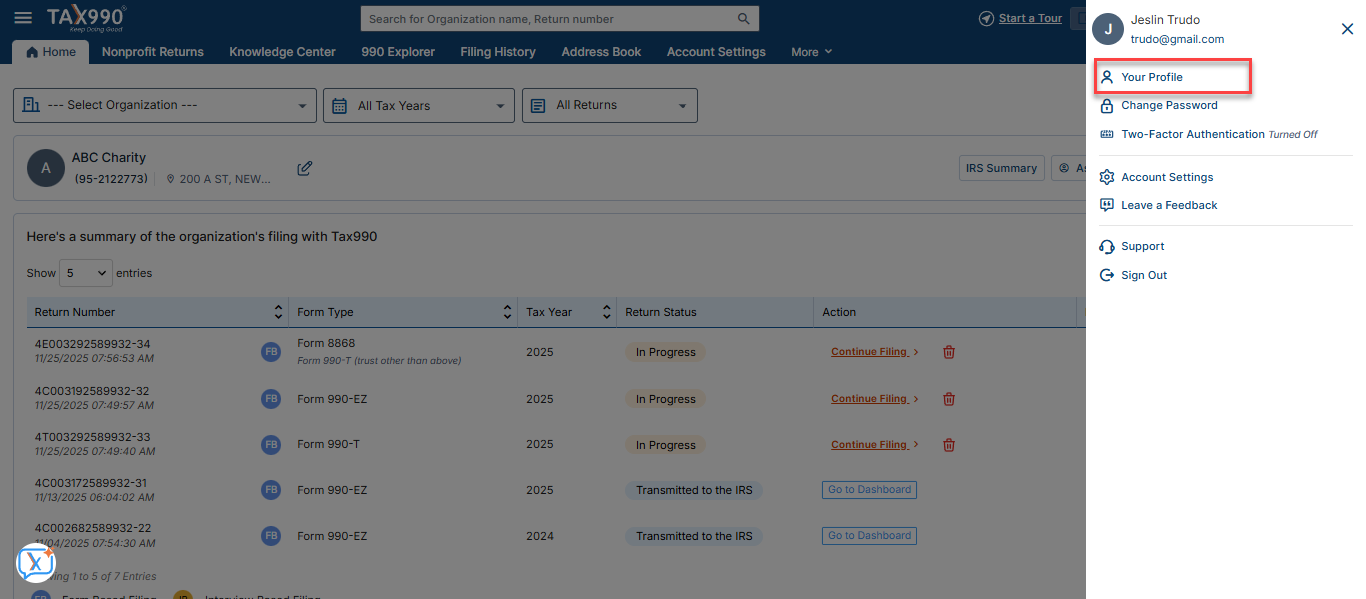The width and height of the screenshot is (1366, 599).
Task: Click the Leave a Feedback icon
Action: (x=1107, y=205)
